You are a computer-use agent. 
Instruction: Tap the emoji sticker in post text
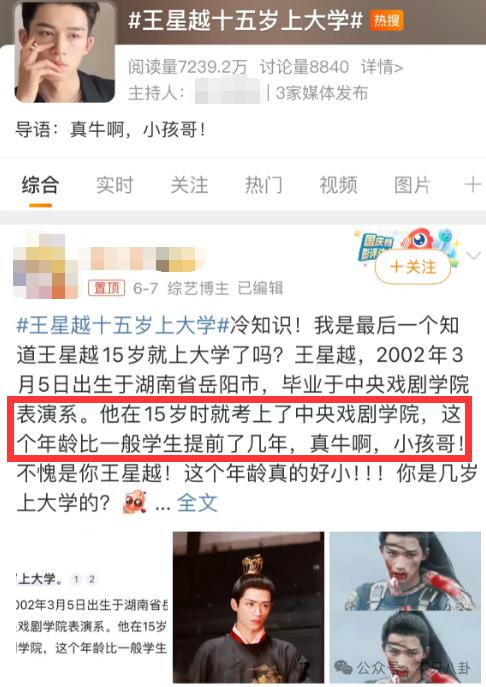pyautogui.click(x=135, y=502)
